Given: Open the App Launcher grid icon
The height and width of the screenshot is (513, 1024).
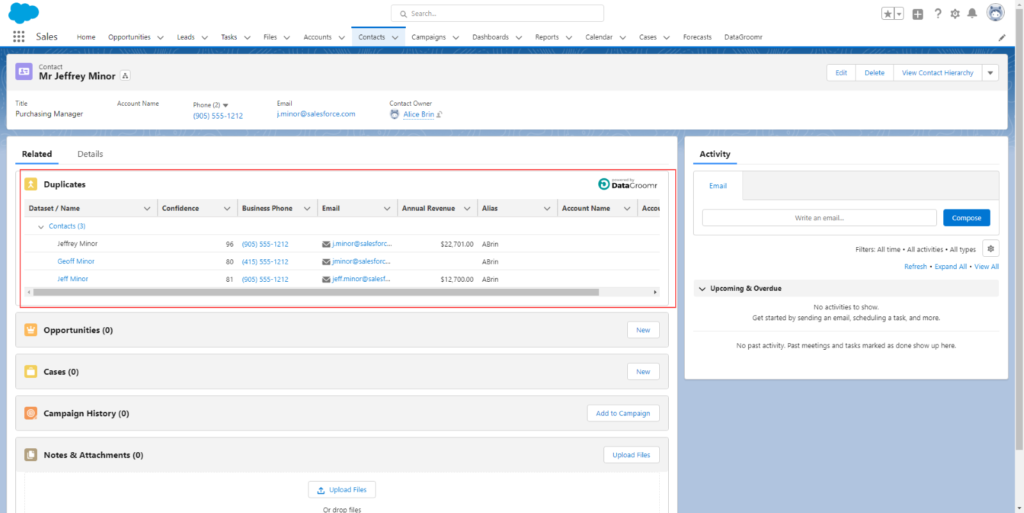Looking at the screenshot, I should click(19, 37).
